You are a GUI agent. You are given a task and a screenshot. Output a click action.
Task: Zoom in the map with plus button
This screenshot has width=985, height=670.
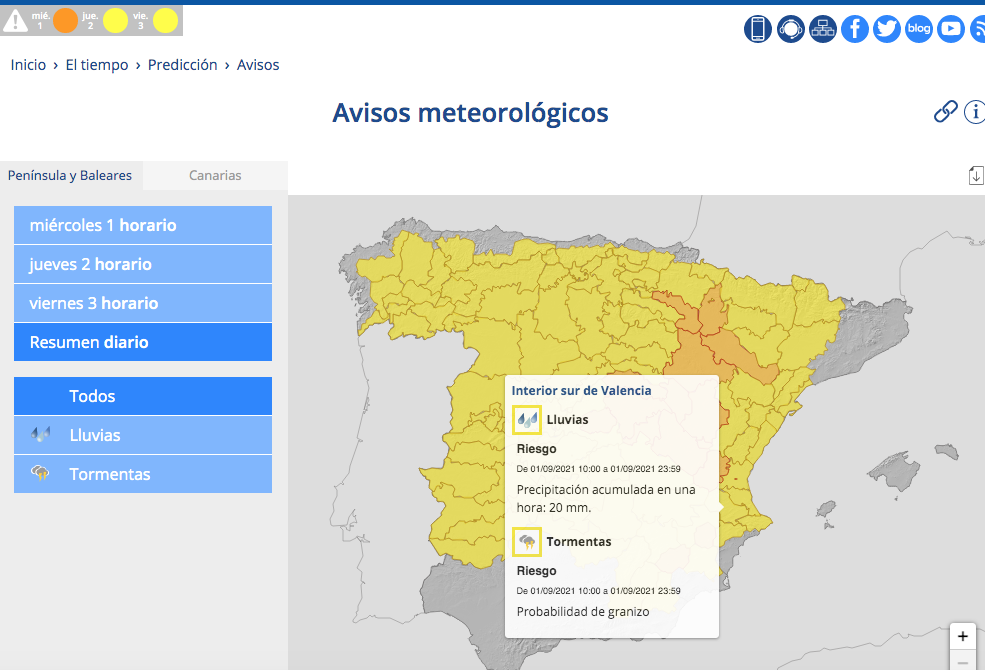click(962, 636)
